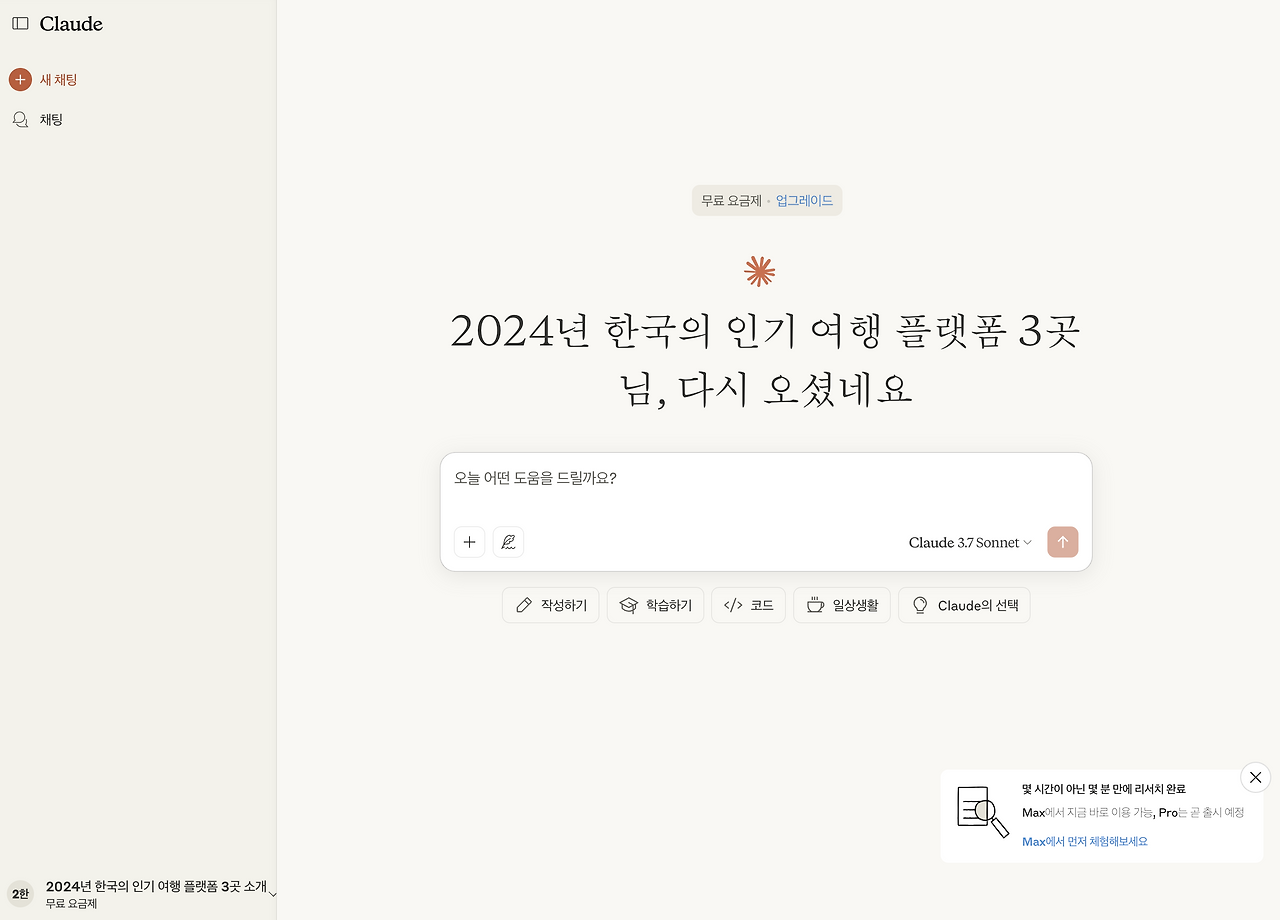Start a new chat via the plus icon
Viewport: 1280px width, 920px height.
click(20, 79)
